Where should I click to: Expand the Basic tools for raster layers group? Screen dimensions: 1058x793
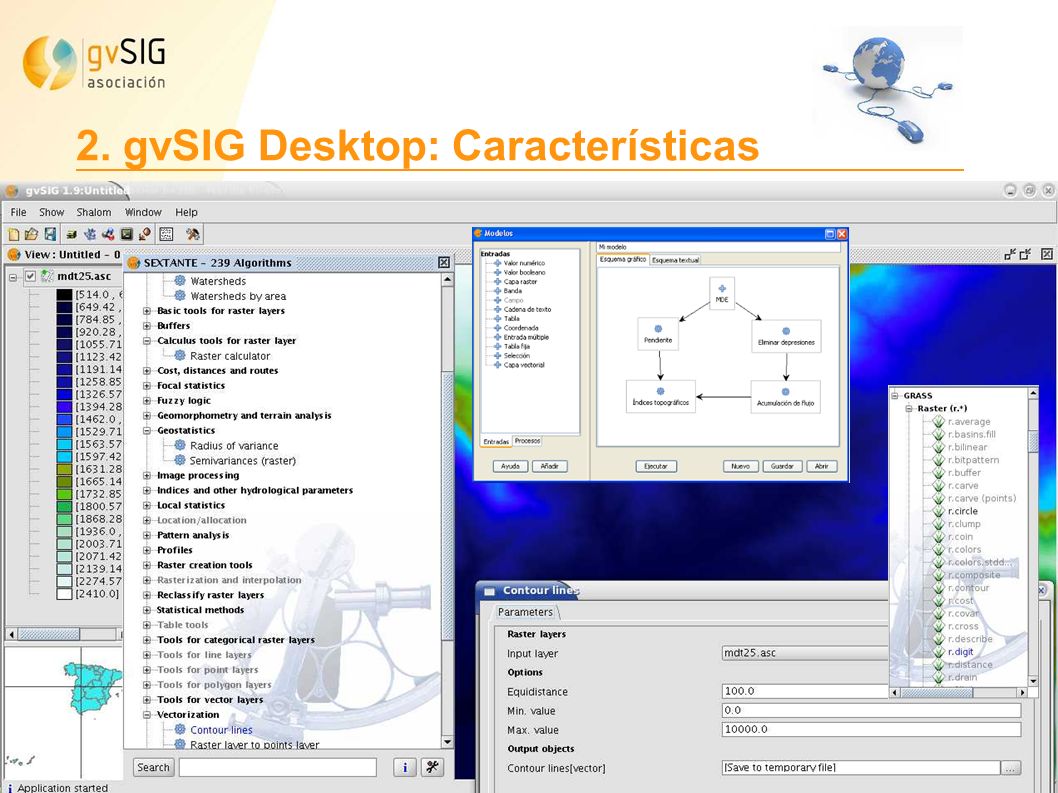pyautogui.click(x=146, y=311)
